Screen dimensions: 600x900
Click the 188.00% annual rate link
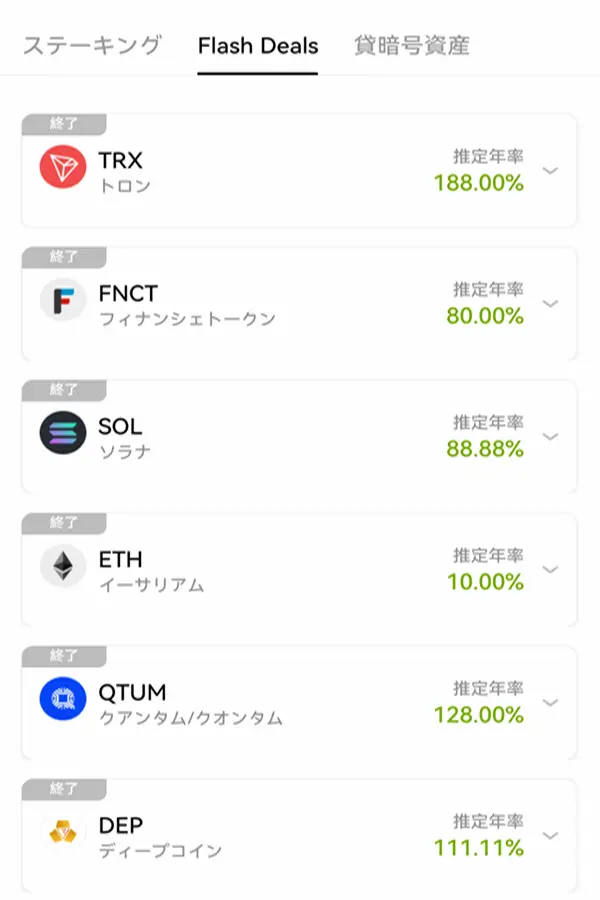click(x=478, y=184)
